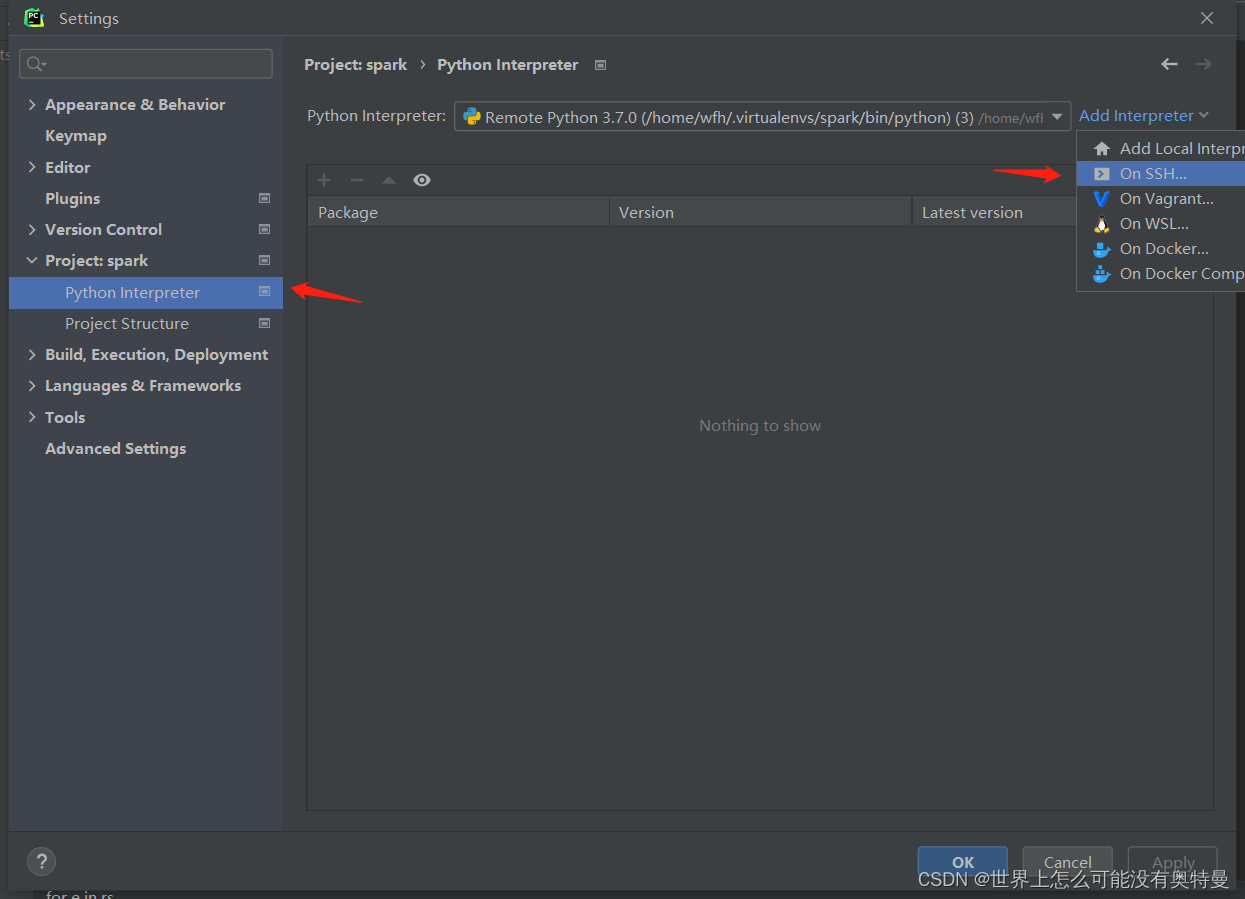Click the help question mark button
The image size is (1245, 899).
click(41, 861)
